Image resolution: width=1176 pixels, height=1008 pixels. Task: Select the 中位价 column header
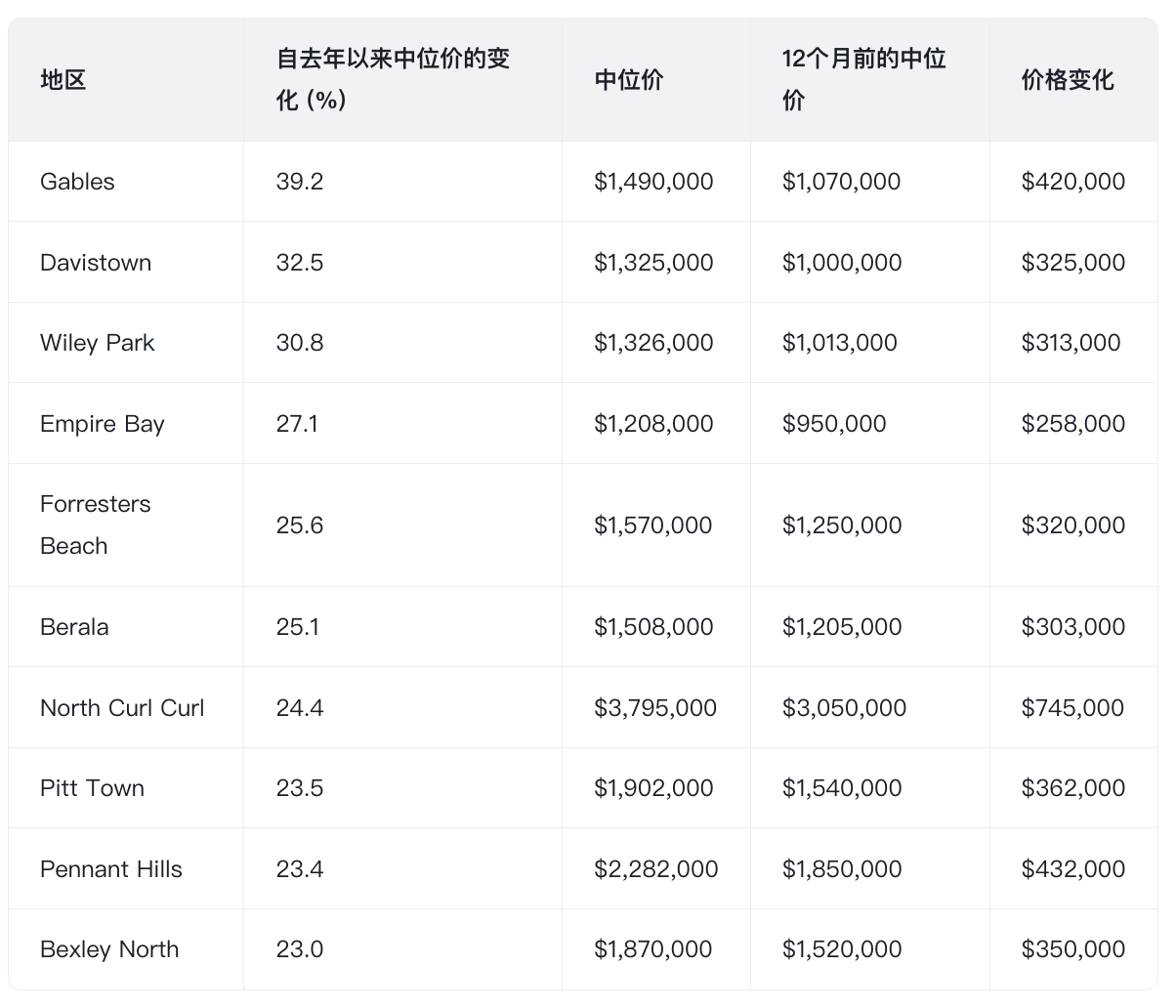(628, 80)
